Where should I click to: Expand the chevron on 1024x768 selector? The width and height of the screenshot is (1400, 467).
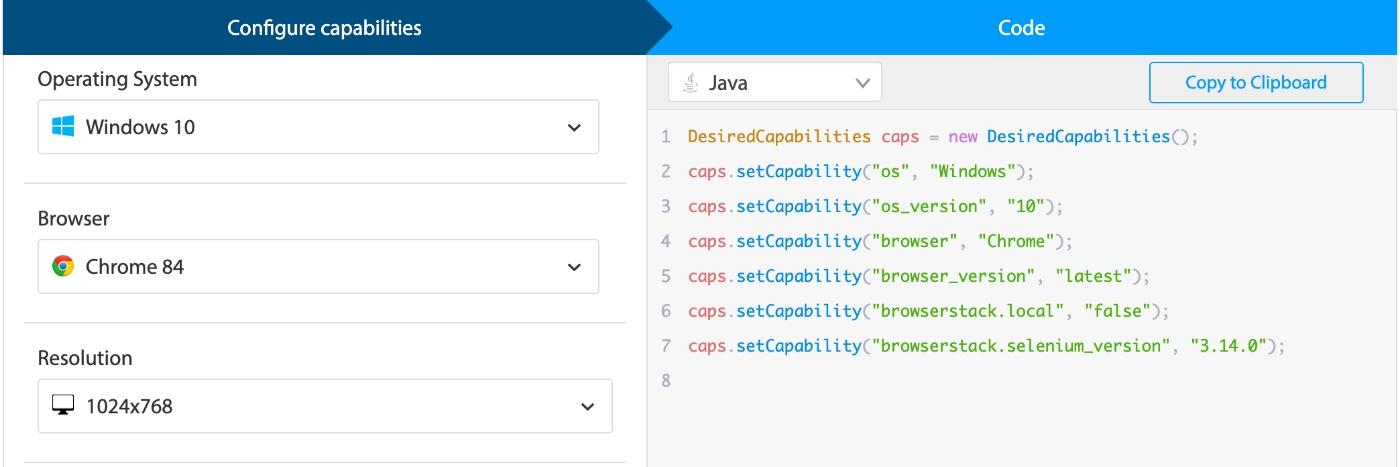(x=587, y=407)
